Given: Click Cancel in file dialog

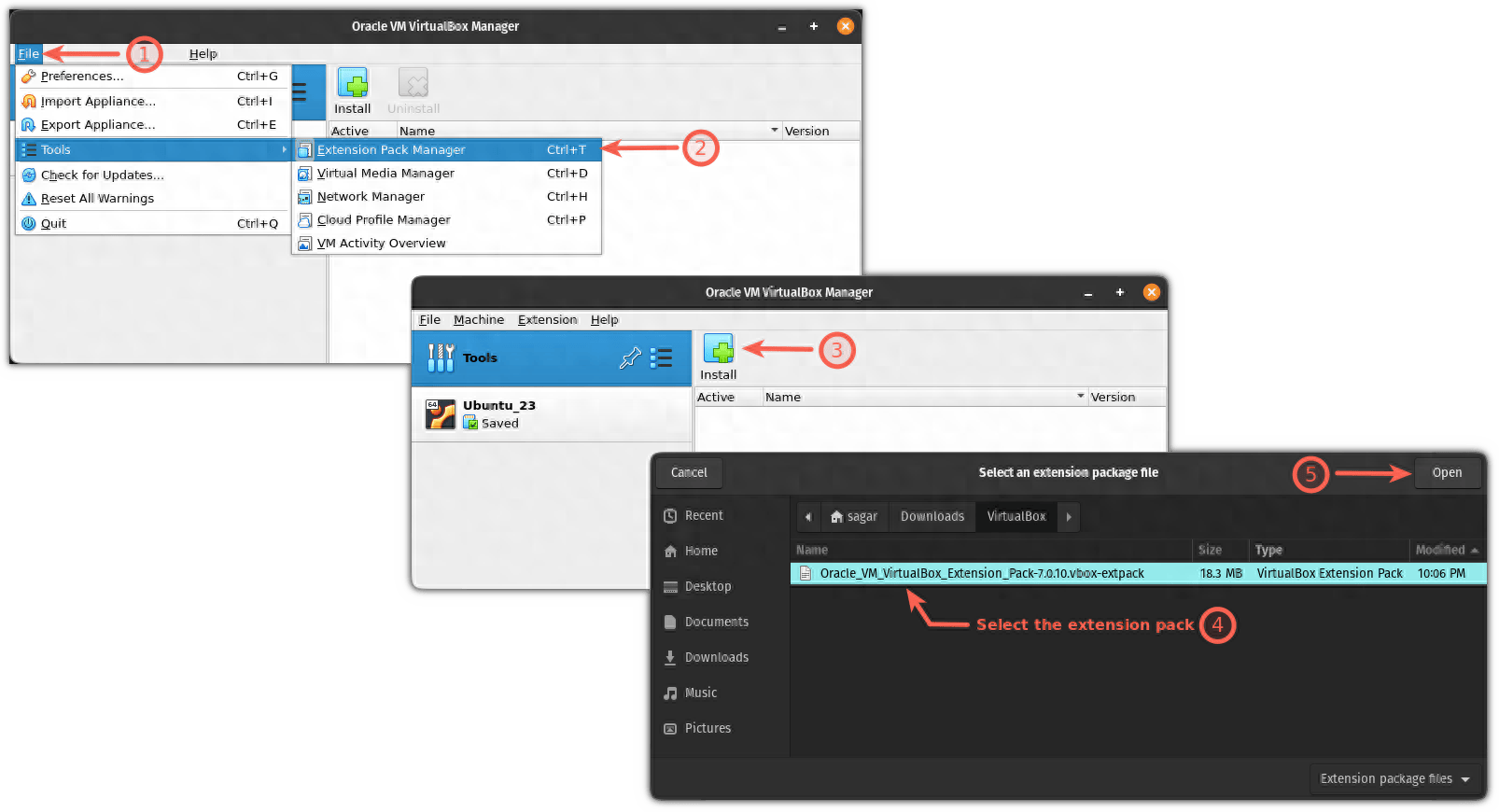Looking at the screenshot, I should [689, 473].
